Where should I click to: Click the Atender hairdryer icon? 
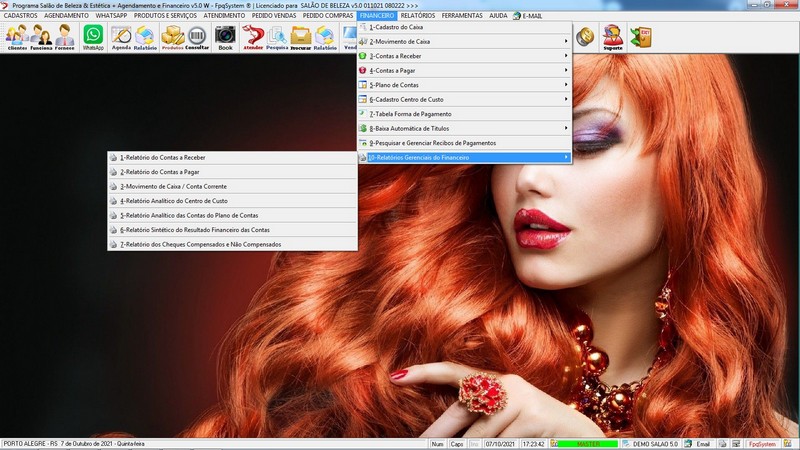tap(253, 38)
